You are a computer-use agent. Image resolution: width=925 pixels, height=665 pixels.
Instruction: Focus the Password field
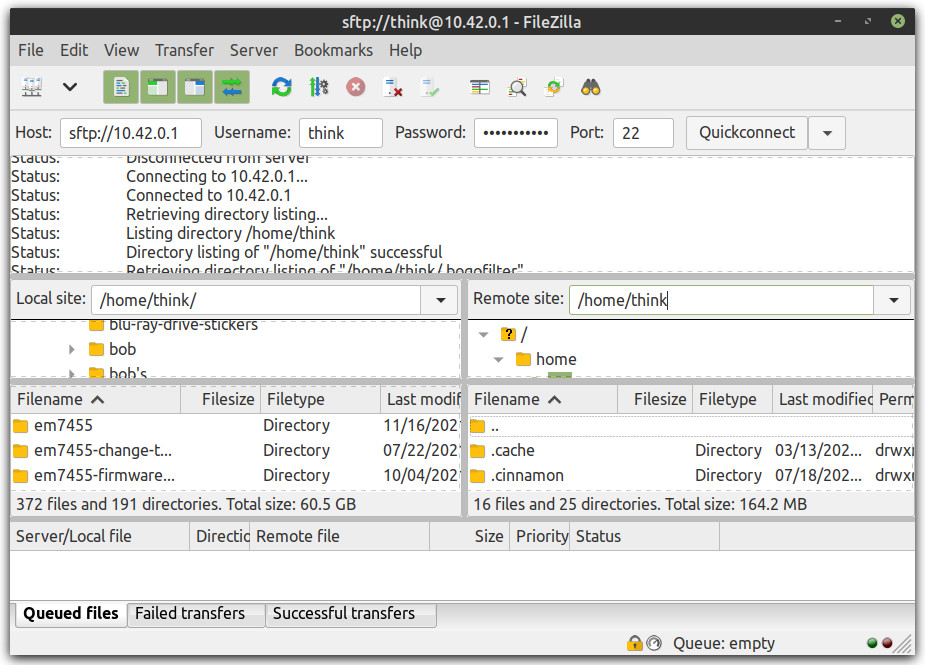[x=516, y=133]
